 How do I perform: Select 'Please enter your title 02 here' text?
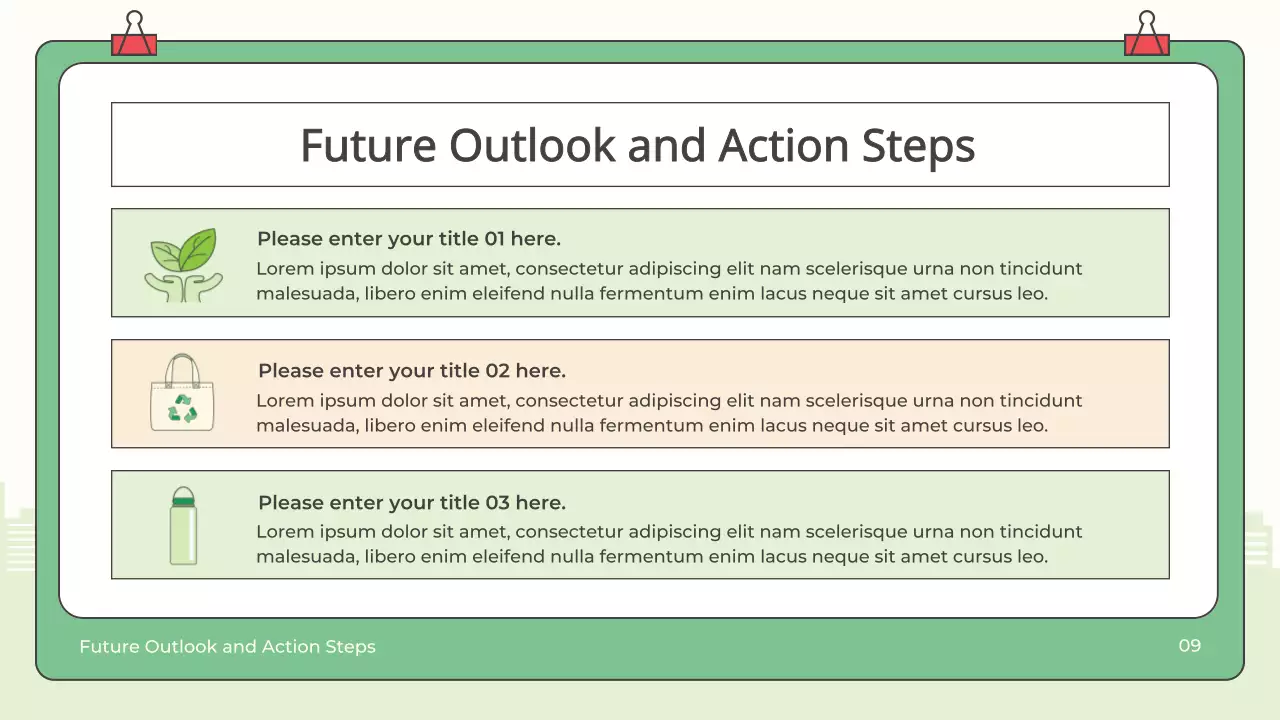411,371
